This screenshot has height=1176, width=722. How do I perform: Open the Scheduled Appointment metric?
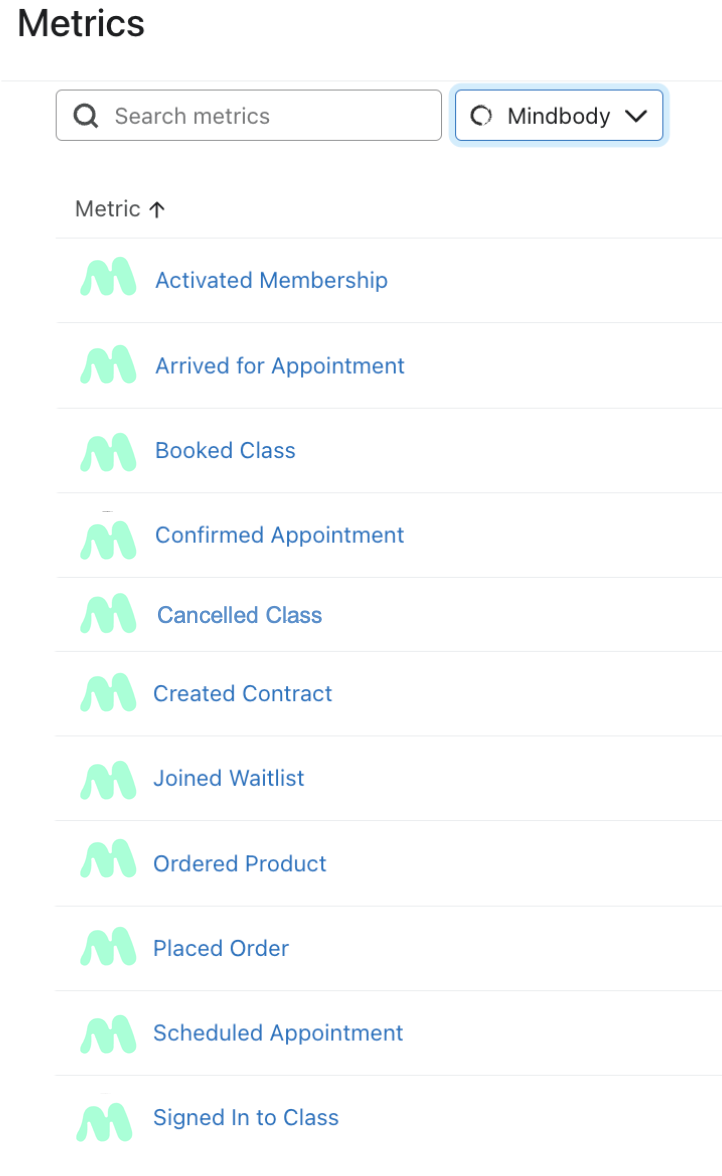[278, 1033]
